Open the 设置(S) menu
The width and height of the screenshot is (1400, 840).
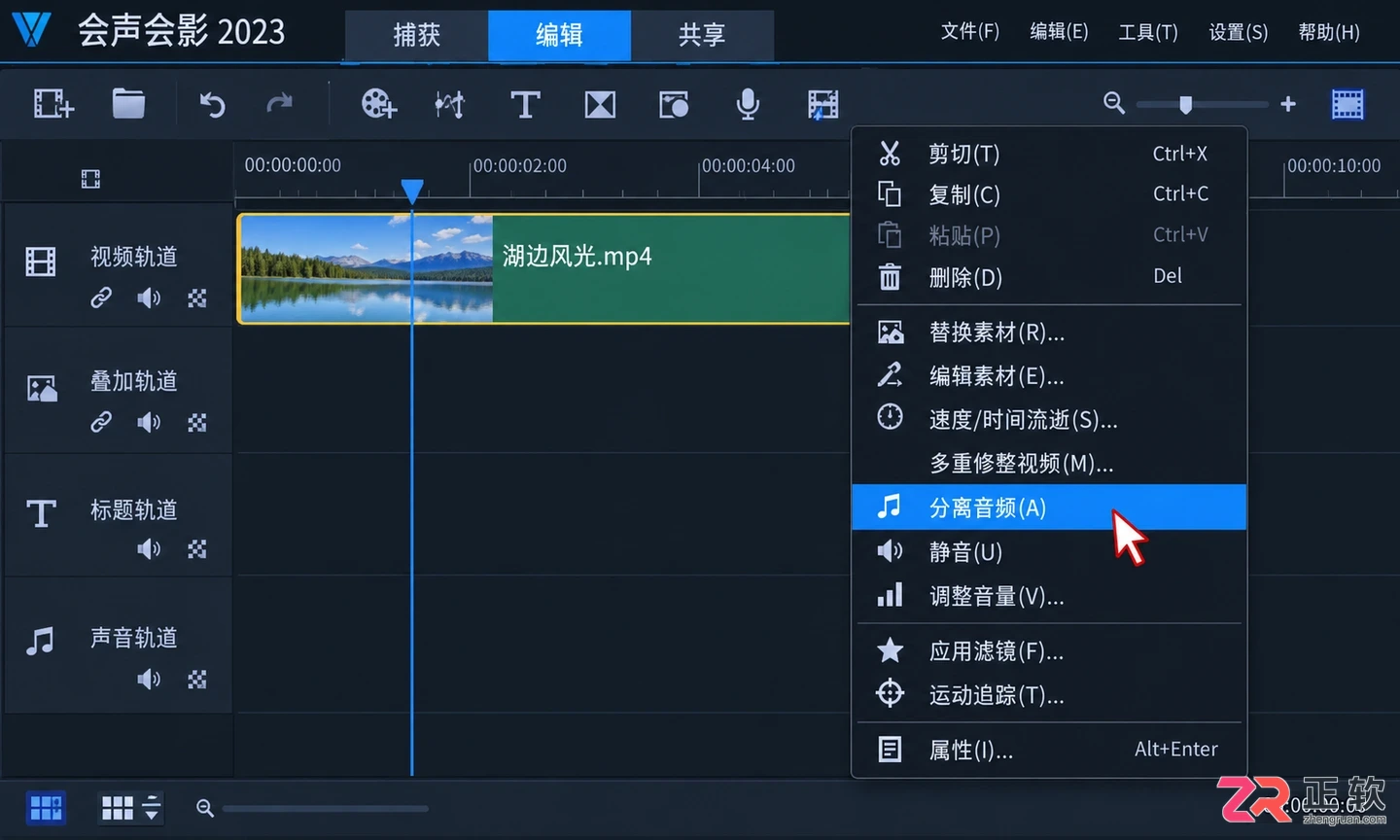[1238, 32]
